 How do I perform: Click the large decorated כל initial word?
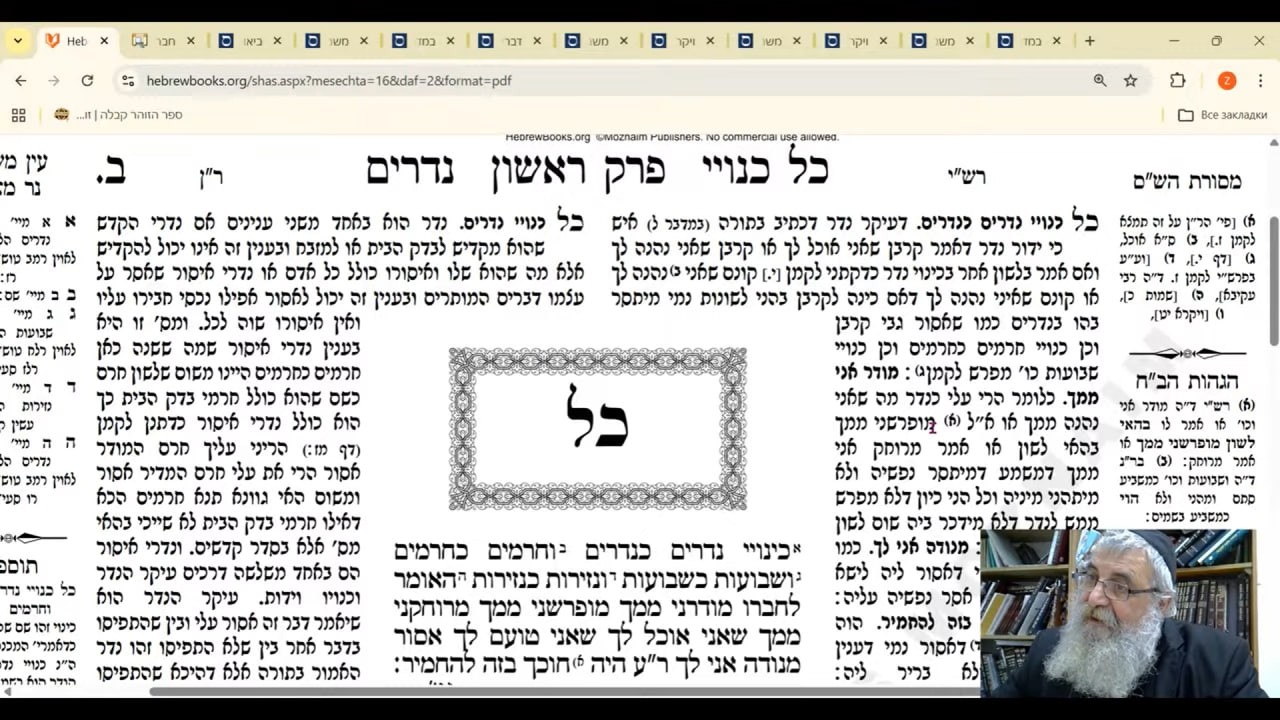(x=597, y=418)
